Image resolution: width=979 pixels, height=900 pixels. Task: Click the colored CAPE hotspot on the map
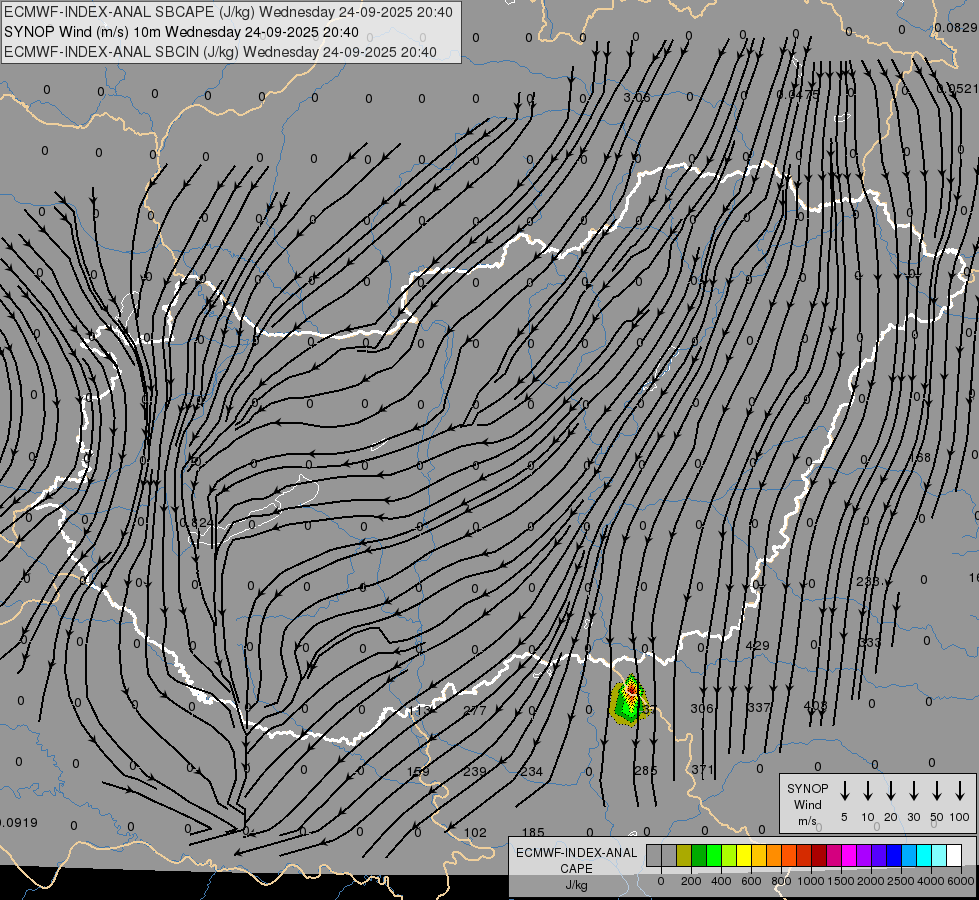(x=629, y=701)
